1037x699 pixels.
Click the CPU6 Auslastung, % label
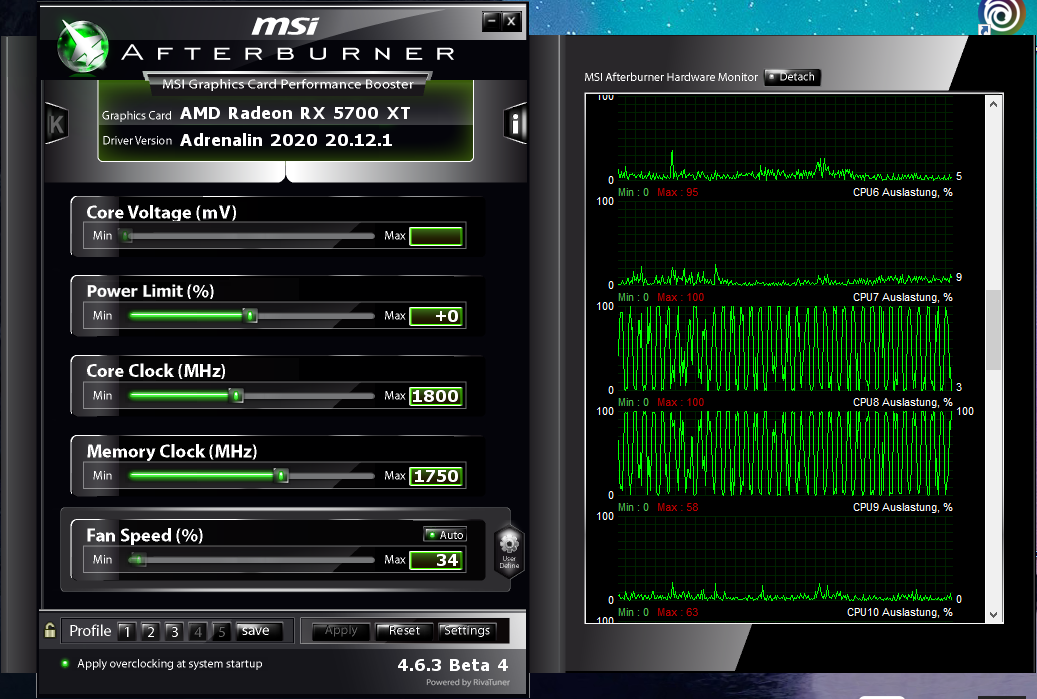[903, 192]
